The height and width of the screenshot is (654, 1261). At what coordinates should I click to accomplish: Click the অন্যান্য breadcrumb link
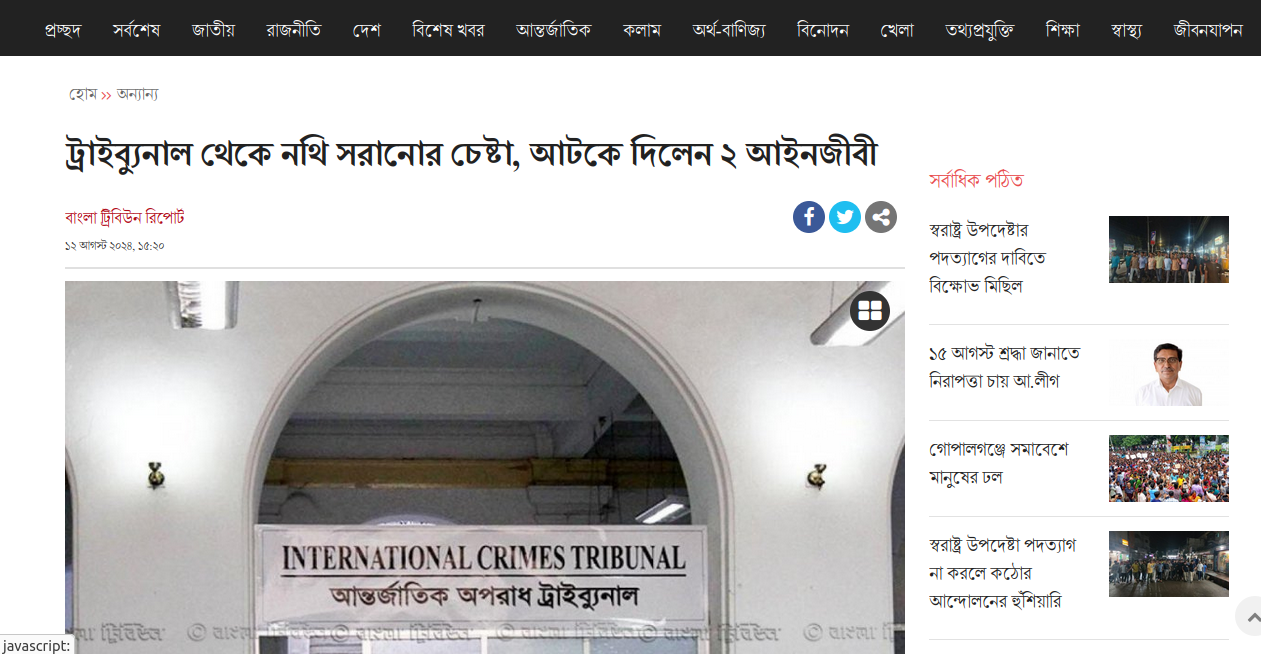137,94
